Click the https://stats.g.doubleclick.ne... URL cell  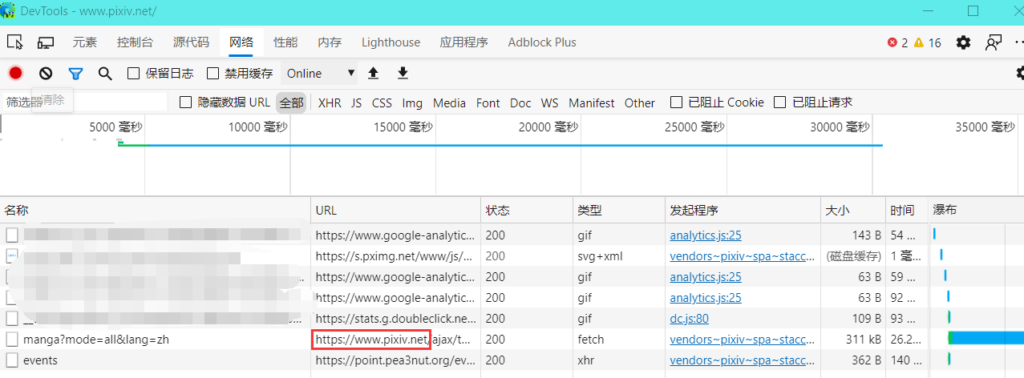click(x=396, y=319)
